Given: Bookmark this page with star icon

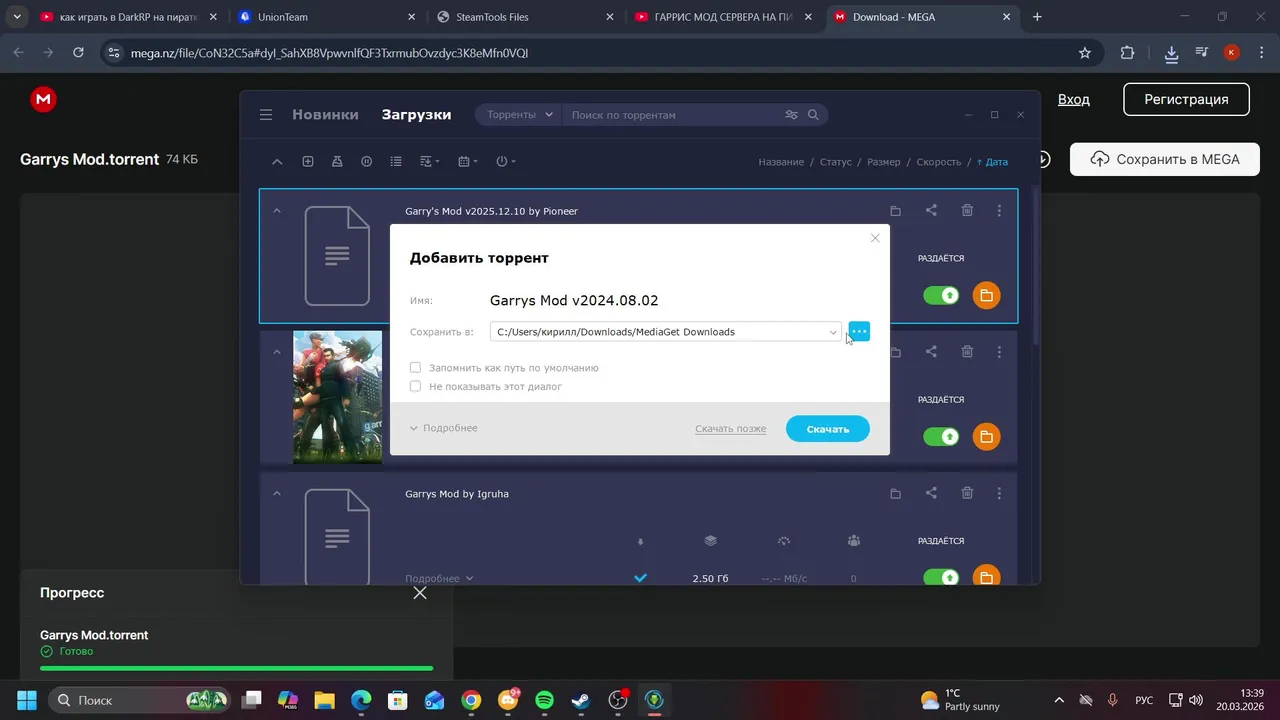Looking at the screenshot, I should point(1085,53).
